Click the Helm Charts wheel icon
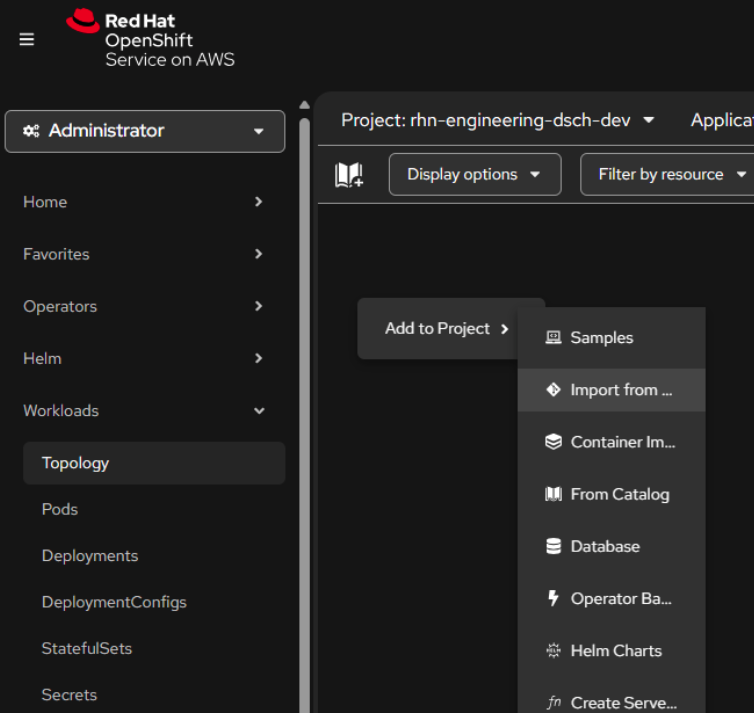Viewport: 754px width, 713px height. pos(553,650)
